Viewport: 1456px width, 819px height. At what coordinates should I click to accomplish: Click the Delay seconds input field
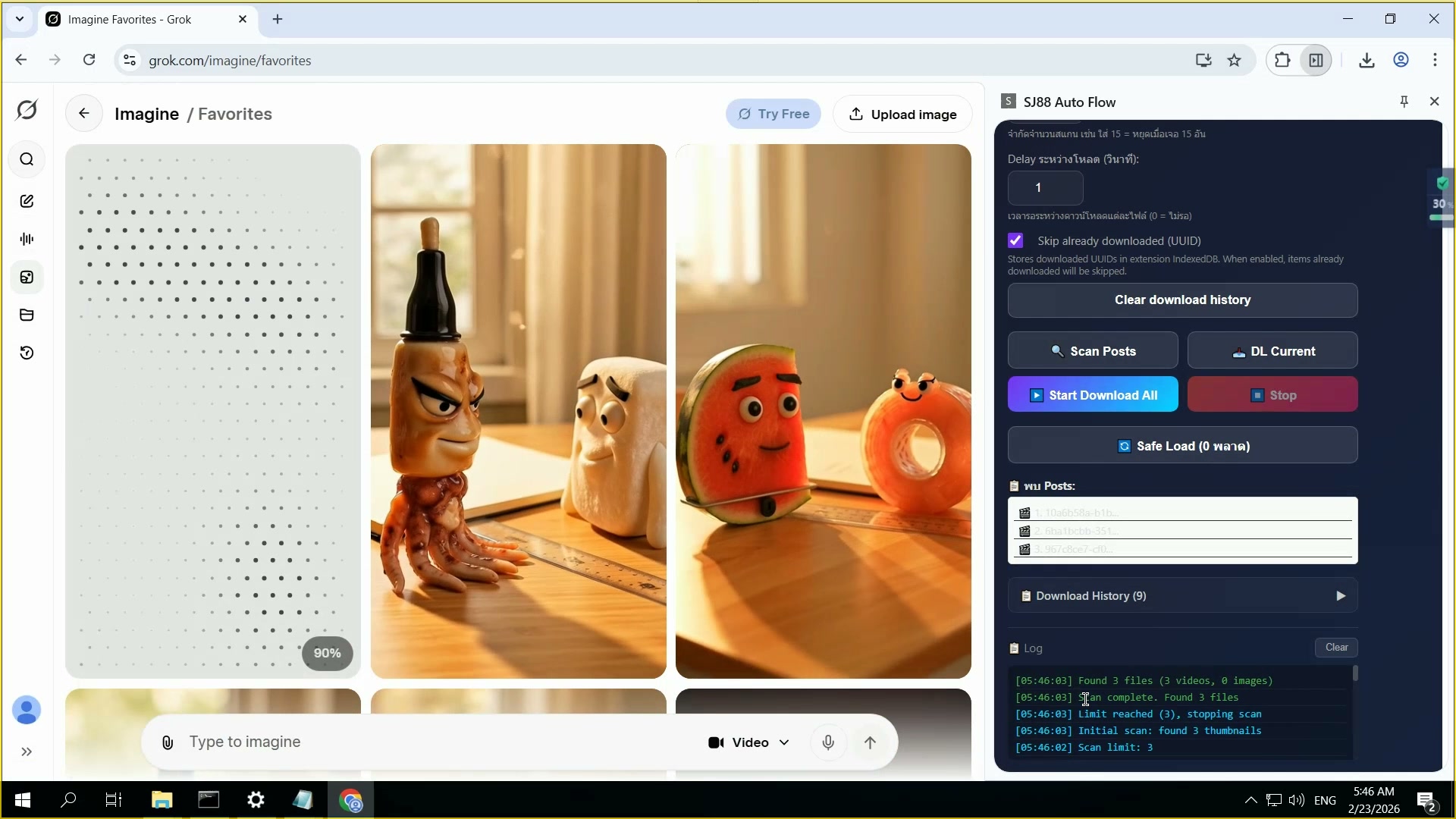click(x=1045, y=187)
